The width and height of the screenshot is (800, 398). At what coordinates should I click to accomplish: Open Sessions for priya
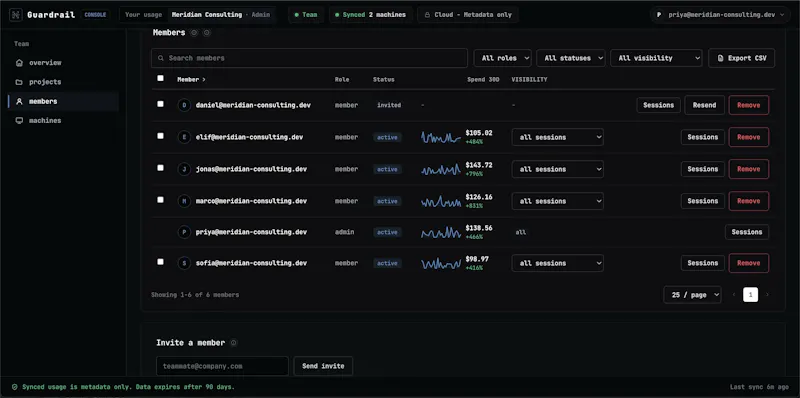point(747,232)
